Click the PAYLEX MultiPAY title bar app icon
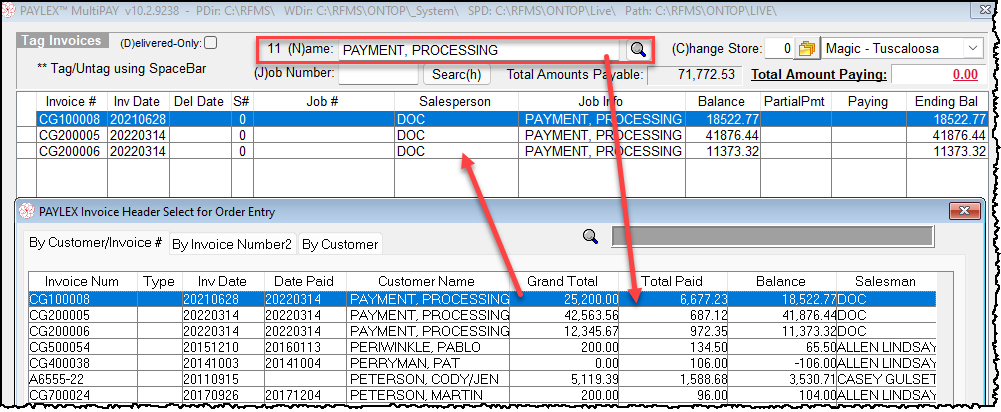Image resolution: width=1001 pixels, height=412 pixels. (10, 8)
